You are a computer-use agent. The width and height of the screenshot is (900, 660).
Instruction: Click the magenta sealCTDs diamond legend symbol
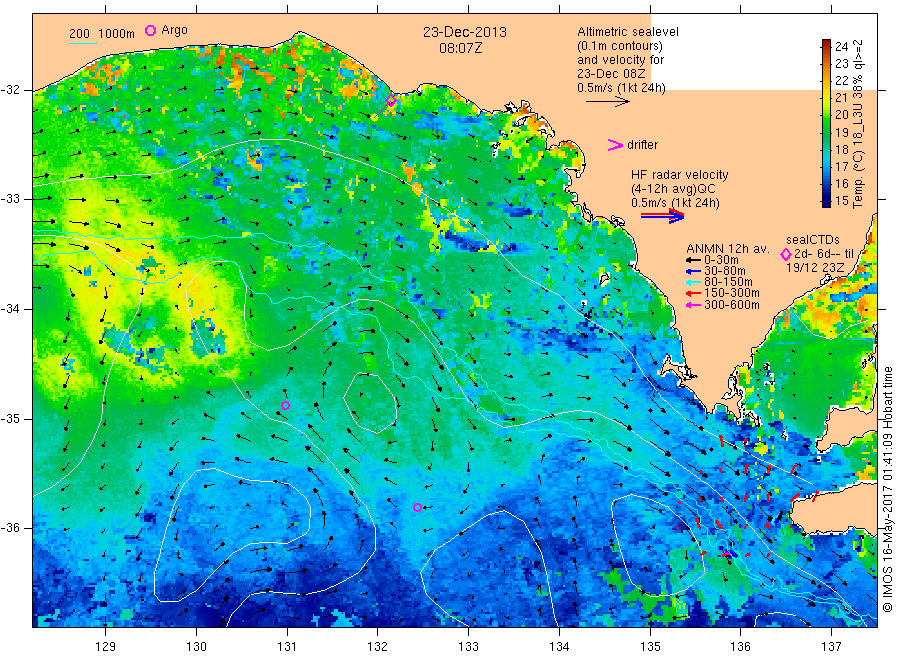click(786, 254)
